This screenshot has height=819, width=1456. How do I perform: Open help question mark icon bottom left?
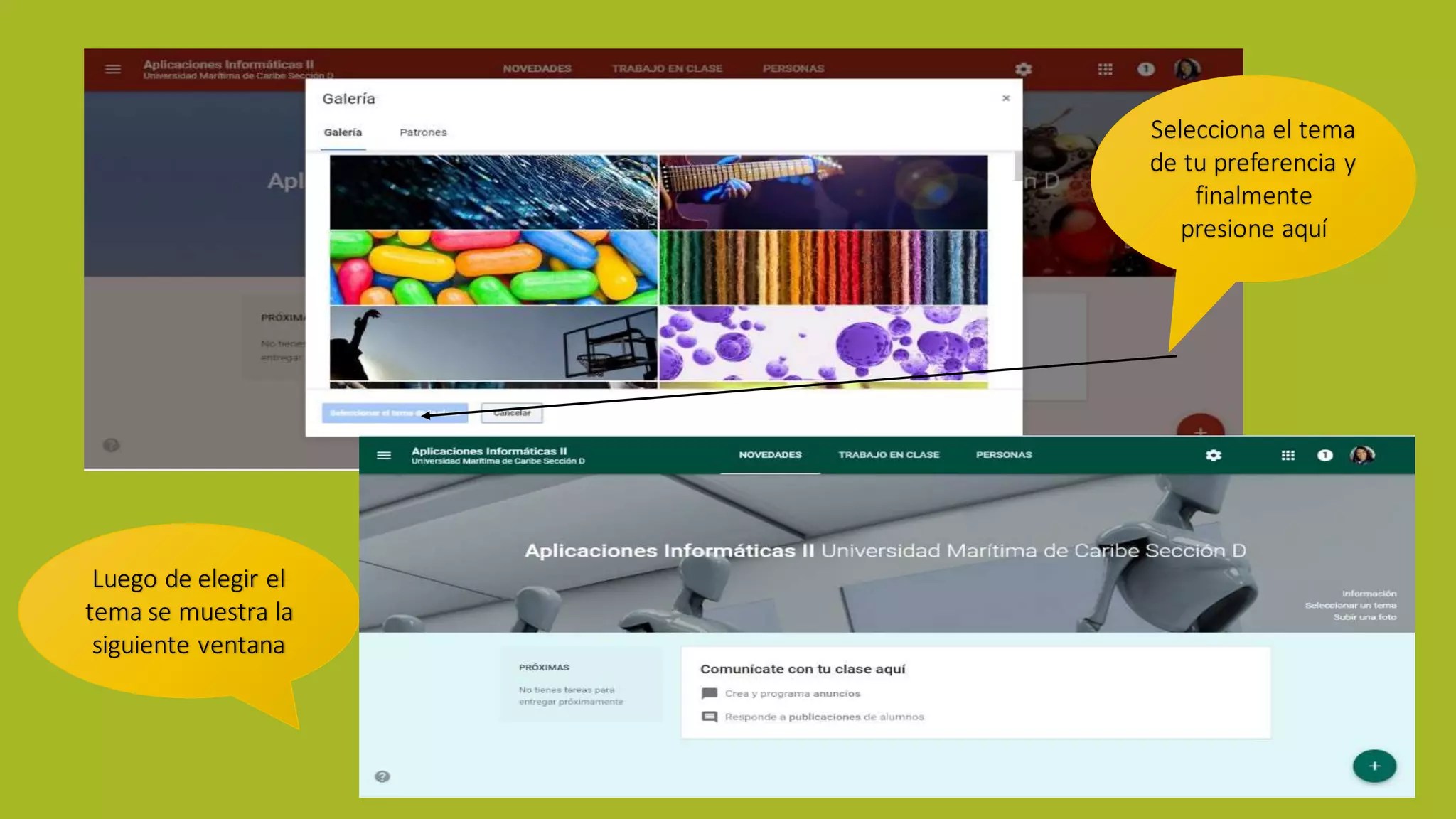pos(382,776)
